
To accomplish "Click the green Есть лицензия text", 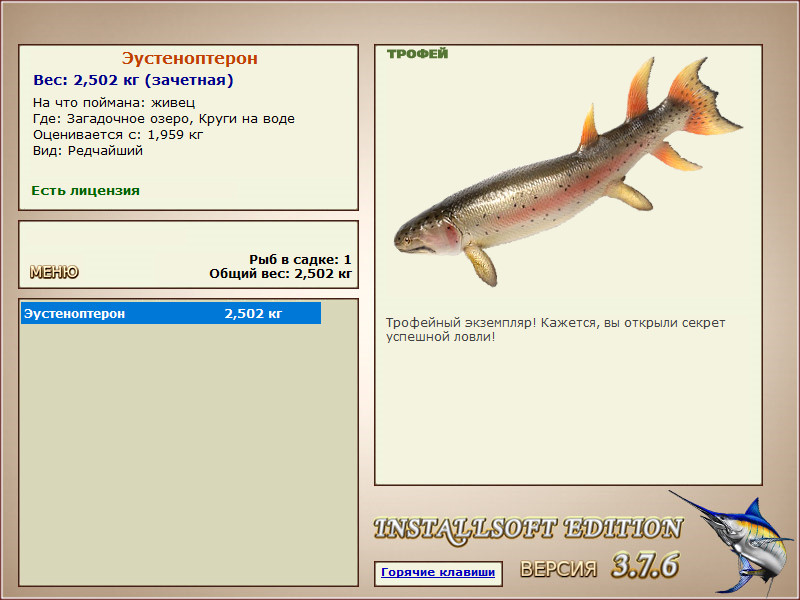I will point(85,191).
